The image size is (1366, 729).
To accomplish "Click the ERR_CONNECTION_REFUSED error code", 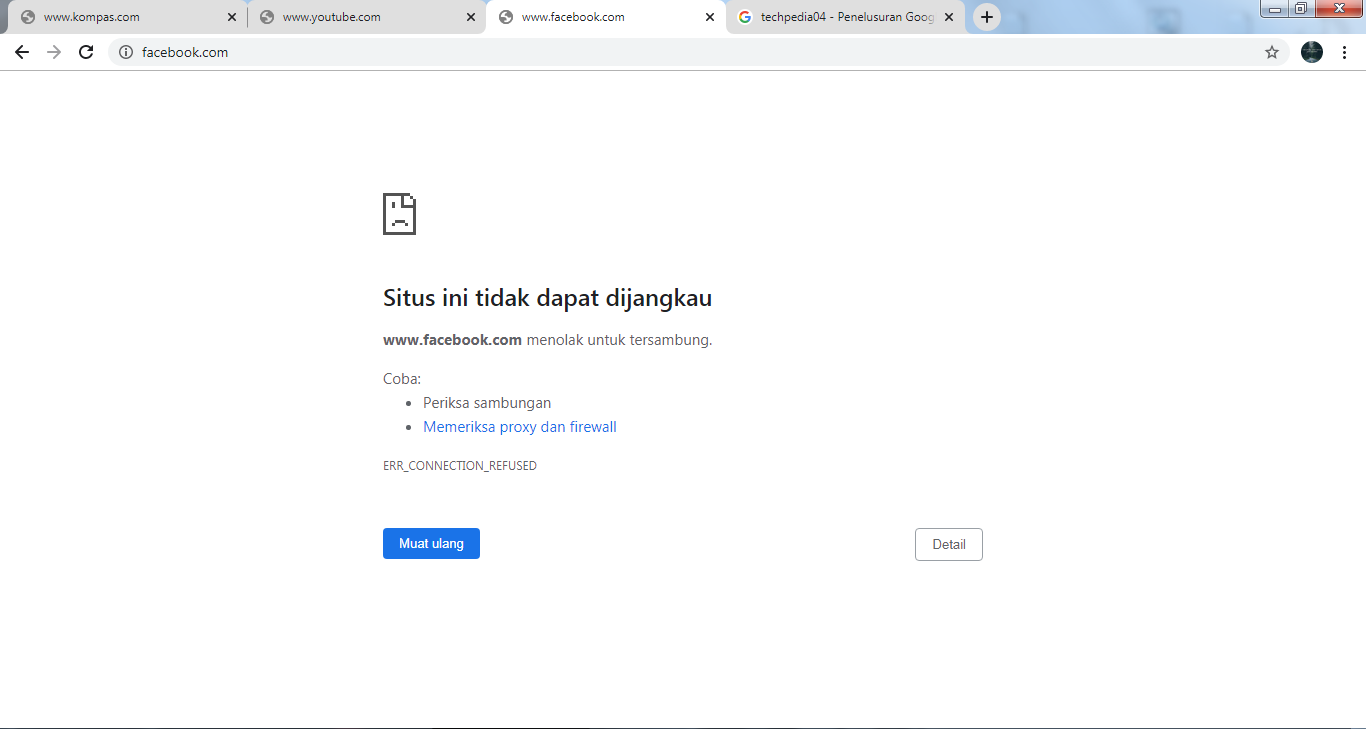I will 460,466.
